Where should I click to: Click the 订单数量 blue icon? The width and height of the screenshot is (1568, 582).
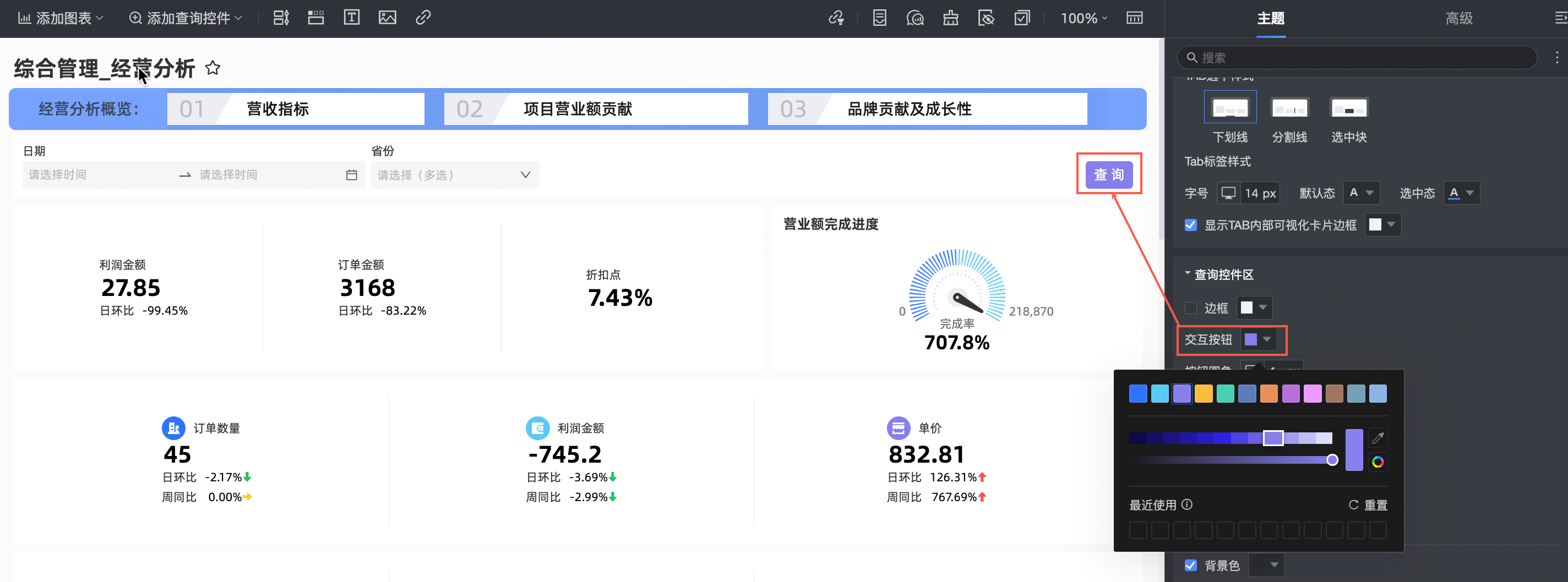(x=173, y=428)
